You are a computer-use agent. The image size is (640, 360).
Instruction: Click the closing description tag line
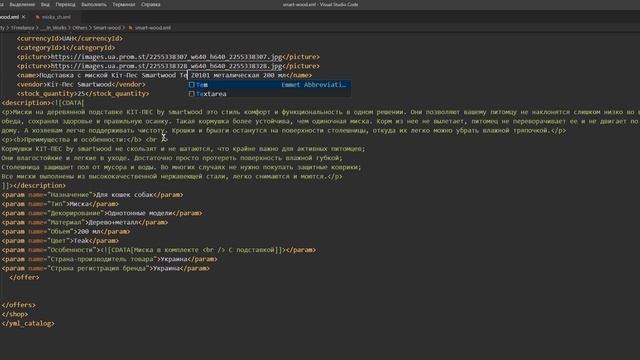(x=33, y=185)
